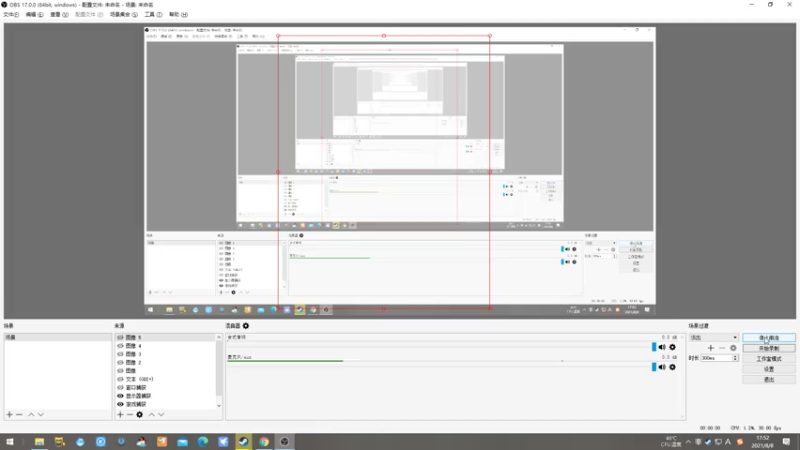Toggle visibility of 图像 5 source
The image size is (800, 450).
(120, 337)
